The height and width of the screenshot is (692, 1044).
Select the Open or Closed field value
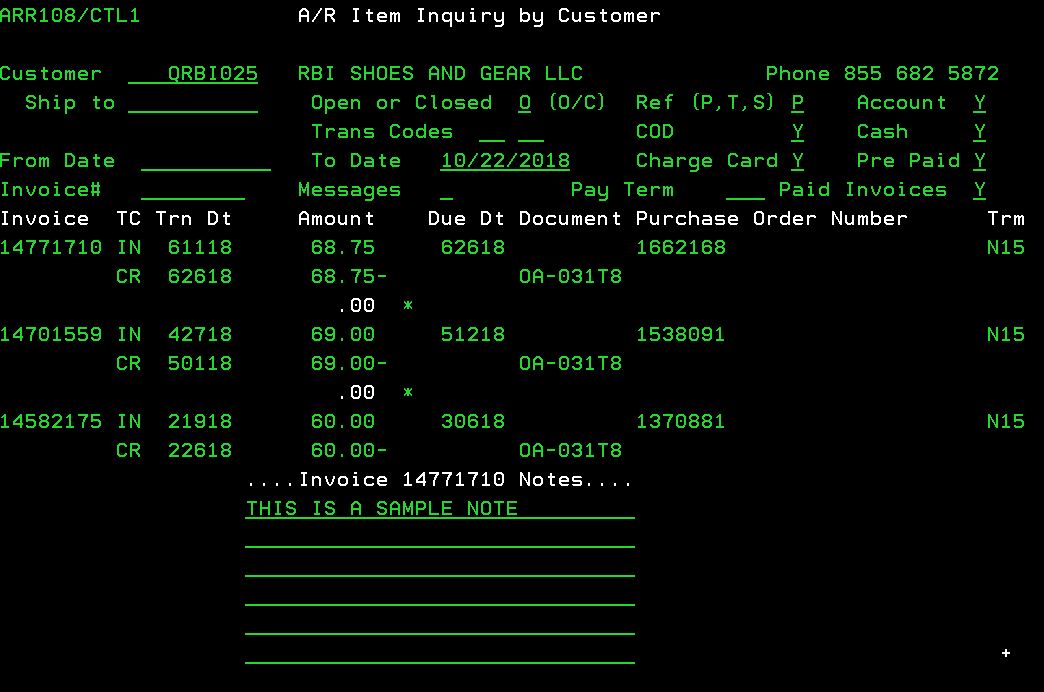coord(525,103)
